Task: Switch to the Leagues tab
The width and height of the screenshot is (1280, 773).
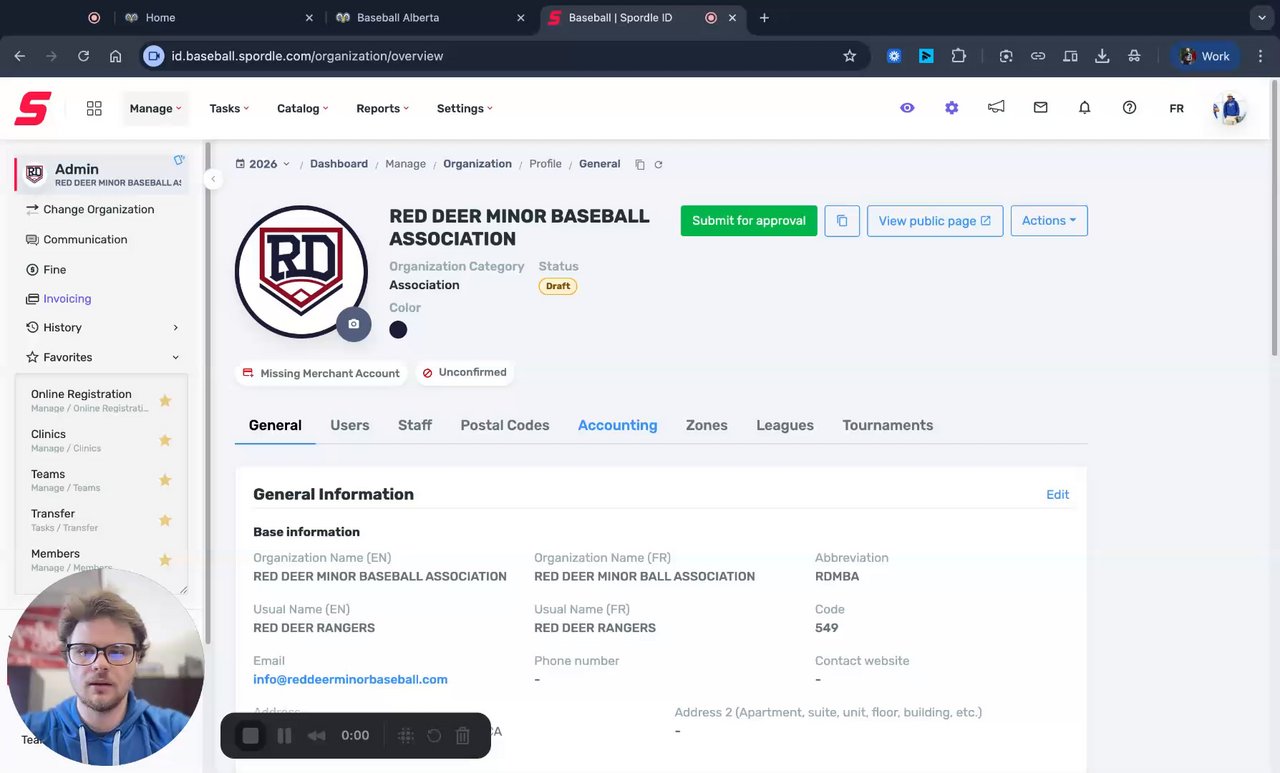Action: pyautogui.click(x=785, y=425)
